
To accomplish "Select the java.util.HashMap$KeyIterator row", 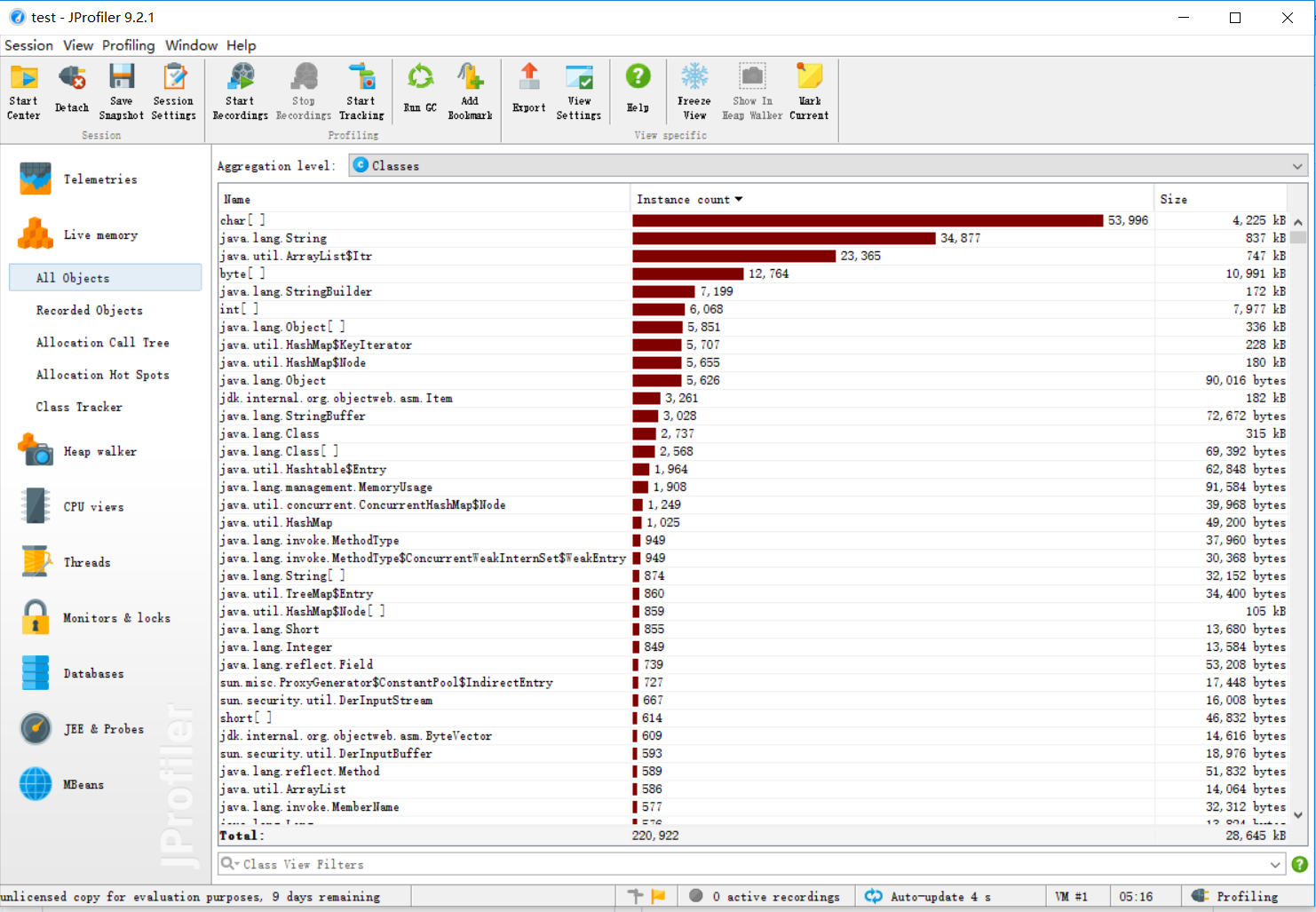I will pos(753,345).
